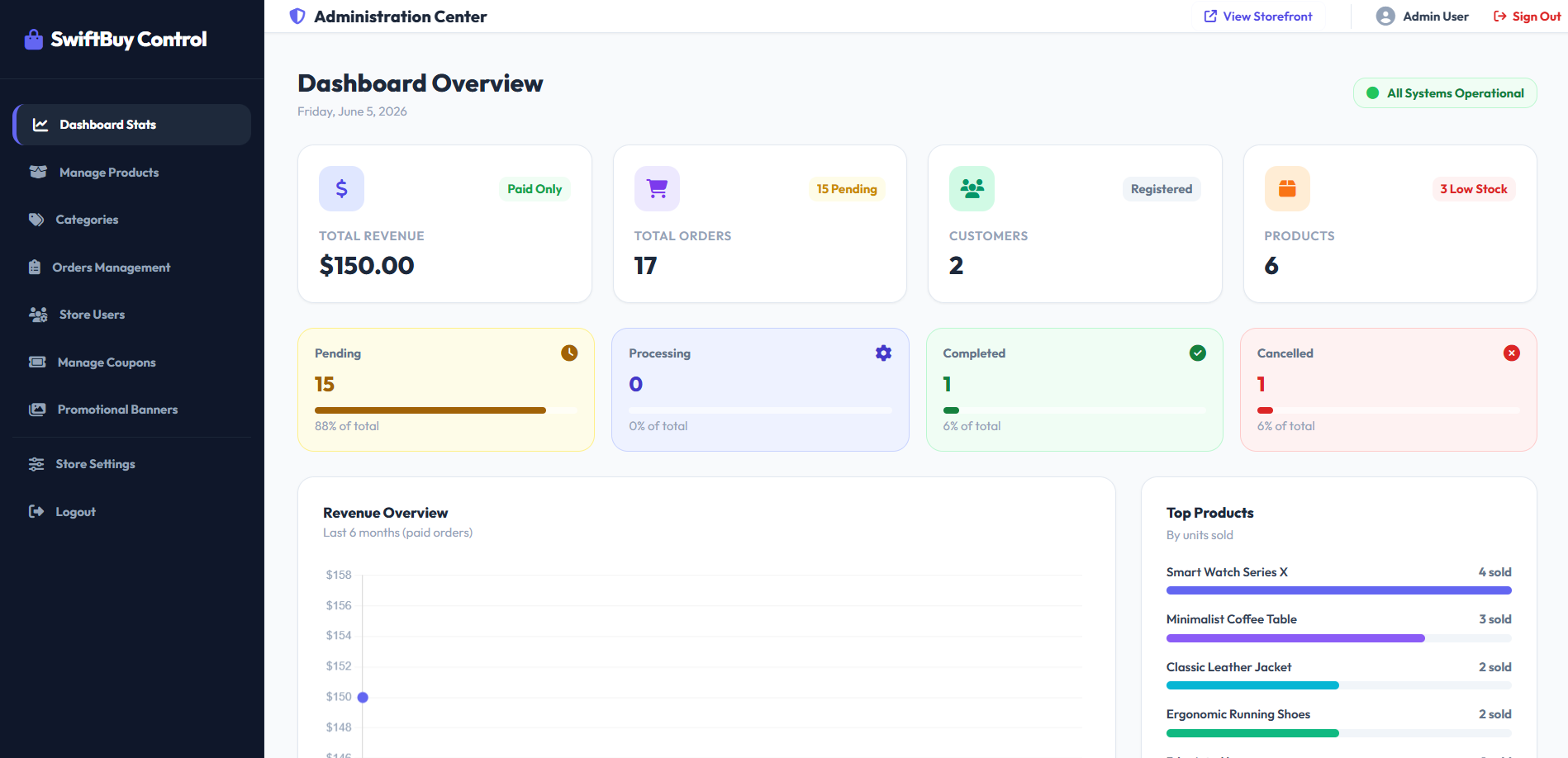Click the '4 sold' count label

coord(1495,572)
